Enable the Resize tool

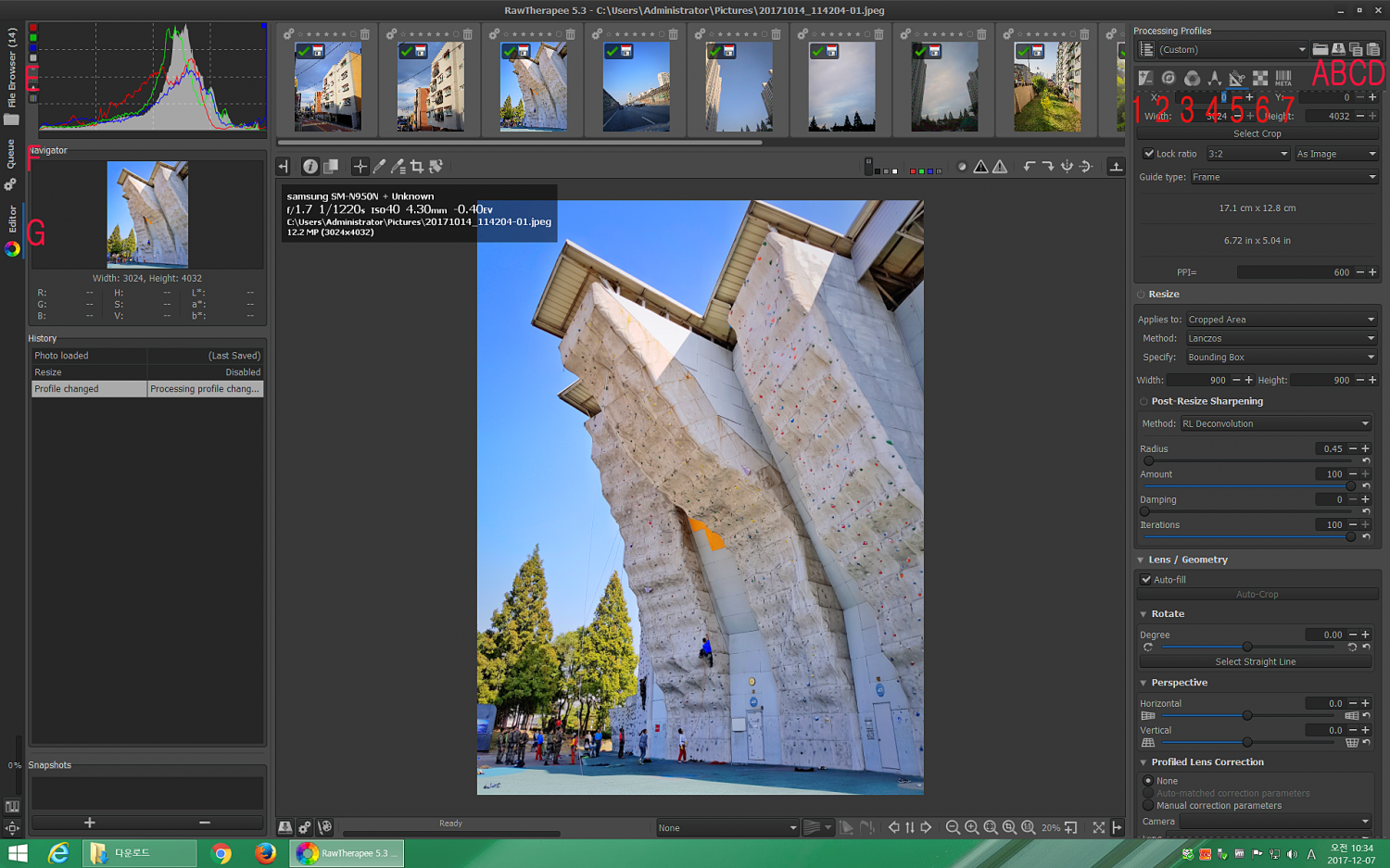[1142, 295]
